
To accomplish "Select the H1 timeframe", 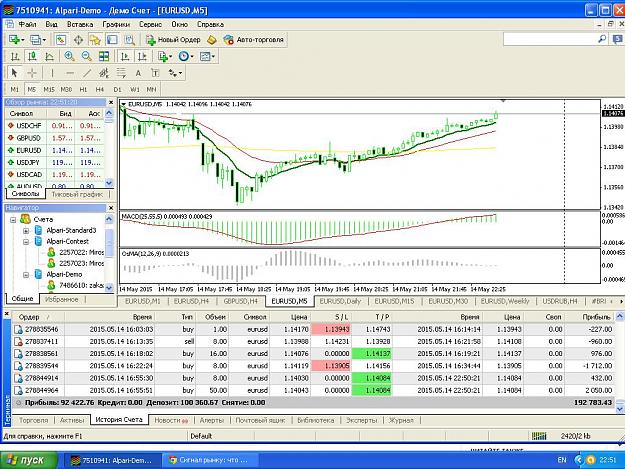I will point(83,89).
